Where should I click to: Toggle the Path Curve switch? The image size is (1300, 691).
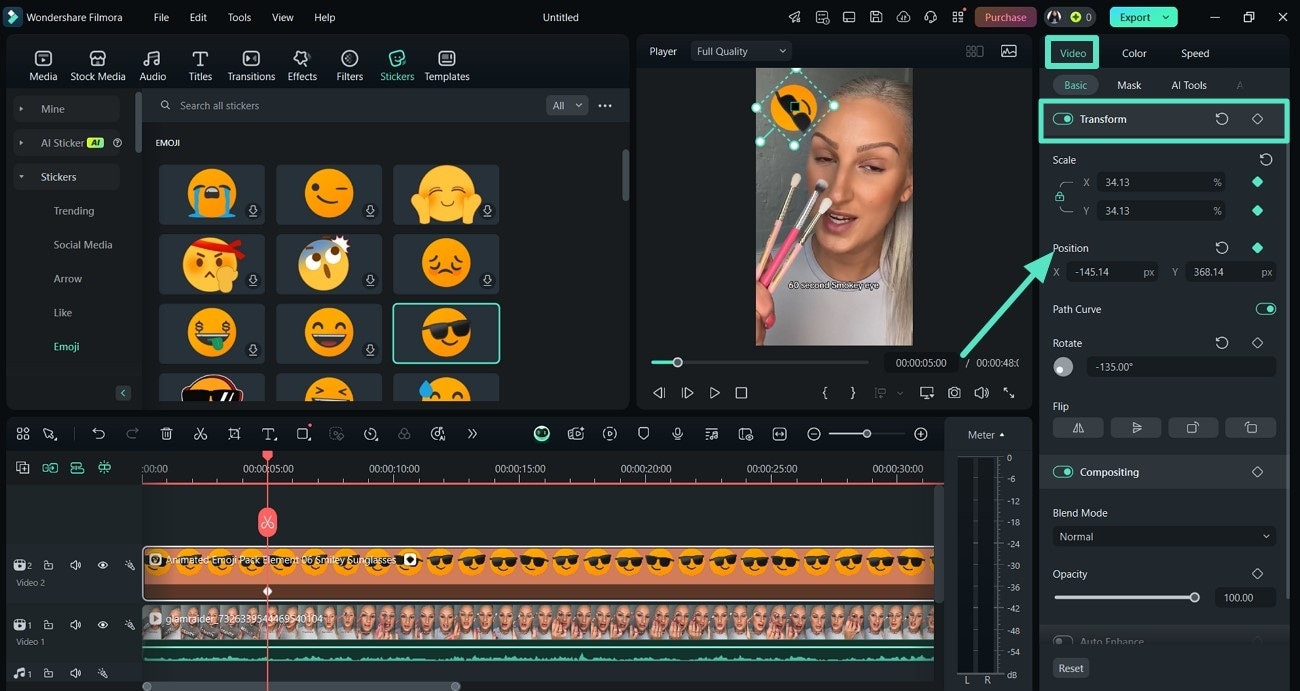(1265, 309)
